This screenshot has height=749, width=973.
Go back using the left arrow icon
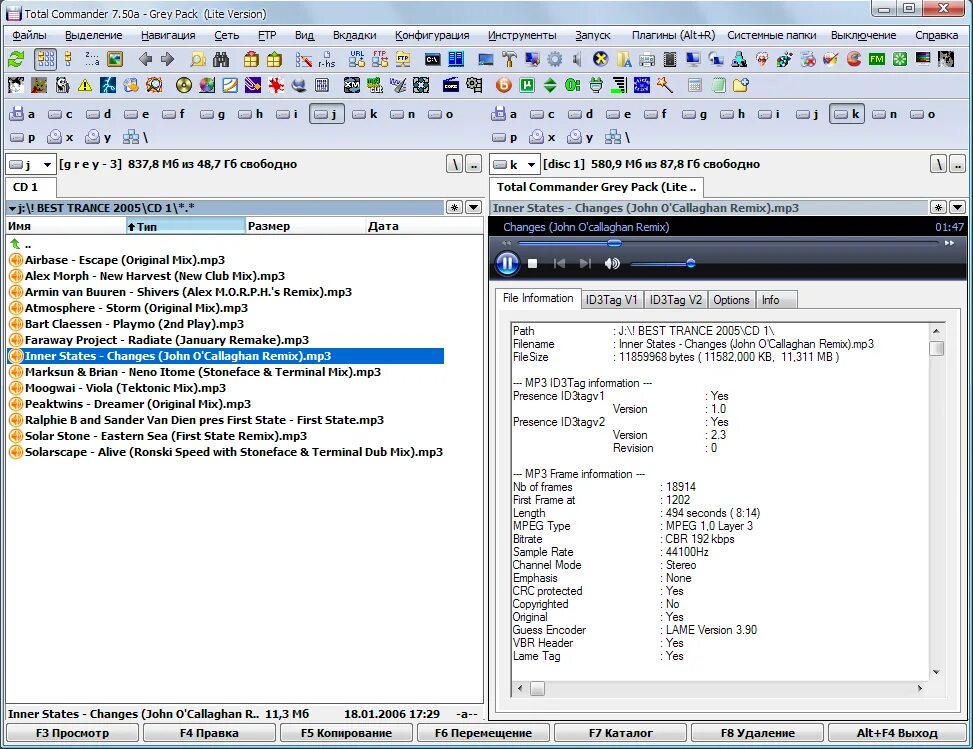point(145,60)
